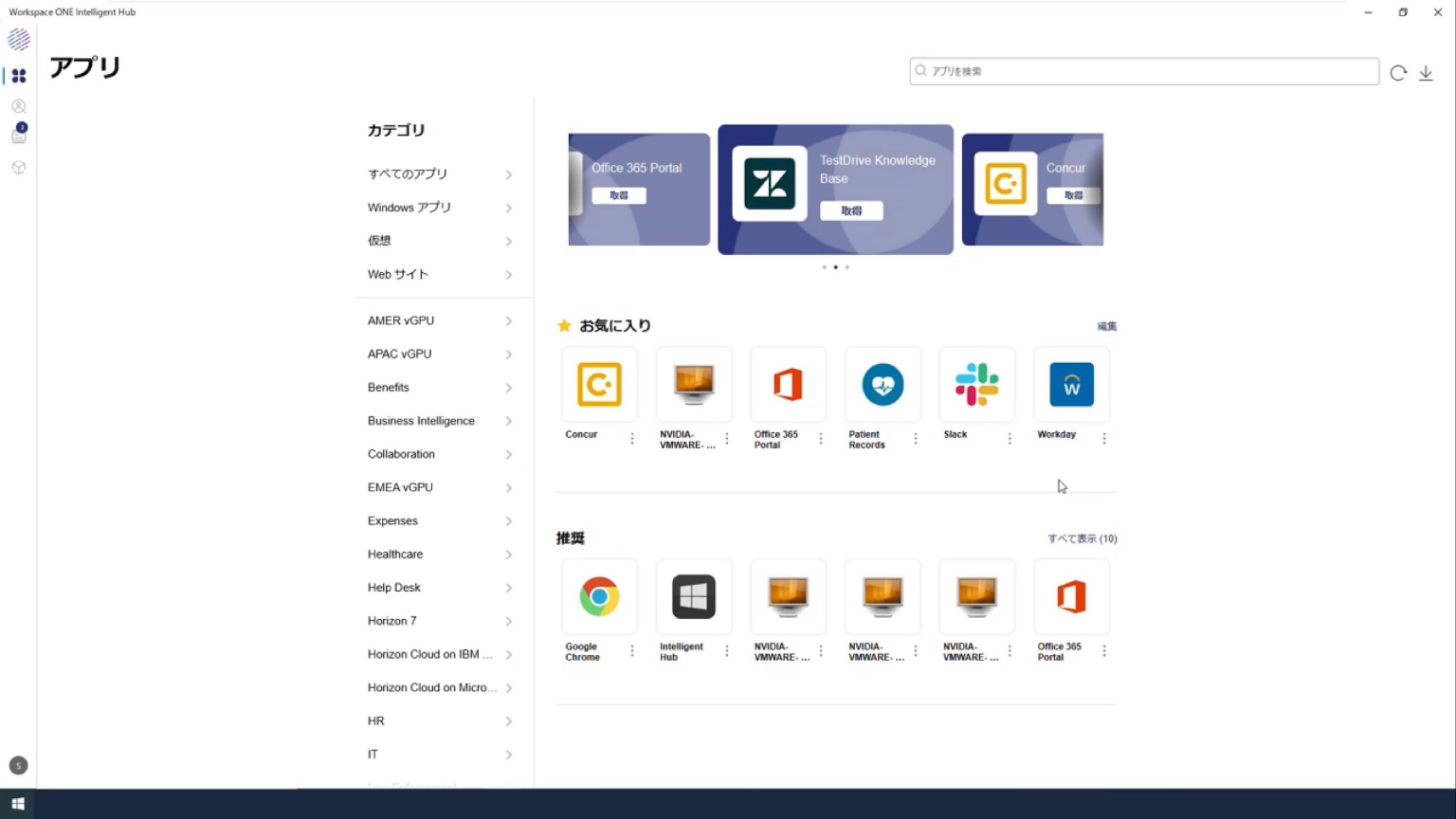
Task: Click the app search field
Action: [x=1144, y=71]
